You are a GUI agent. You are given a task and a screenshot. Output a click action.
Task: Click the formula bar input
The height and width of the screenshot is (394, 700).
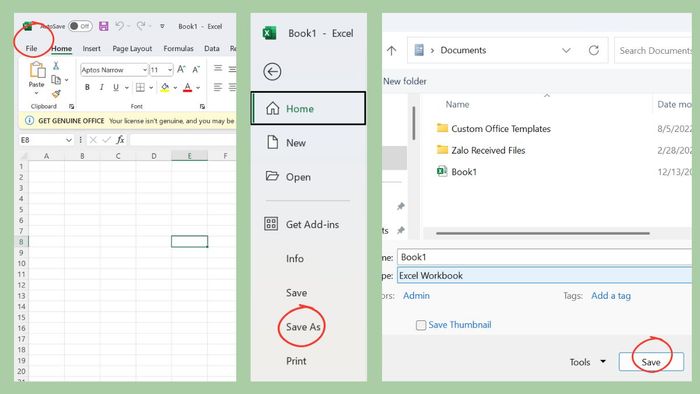(183, 140)
